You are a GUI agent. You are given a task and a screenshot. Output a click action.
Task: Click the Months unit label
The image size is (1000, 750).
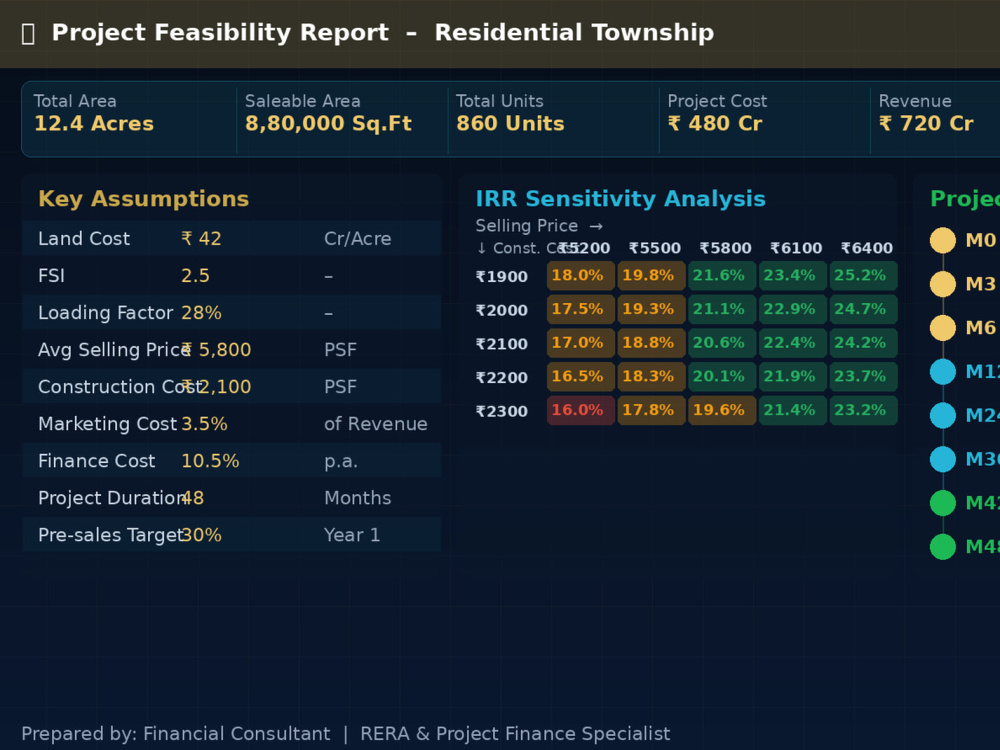[358, 497]
